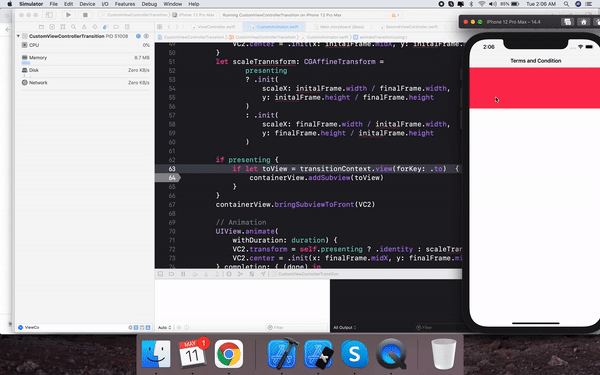Hide the debug area toggle button
The height and width of the screenshot is (375, 600).
click(x=160, y=274)
